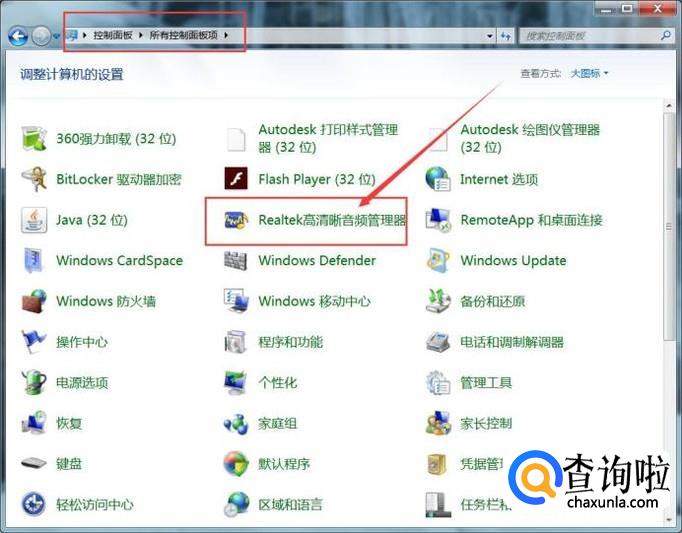This screenshot has width=682, height=533.
Task: Click the 操作中心 flag icon
Action: [34, 342]
